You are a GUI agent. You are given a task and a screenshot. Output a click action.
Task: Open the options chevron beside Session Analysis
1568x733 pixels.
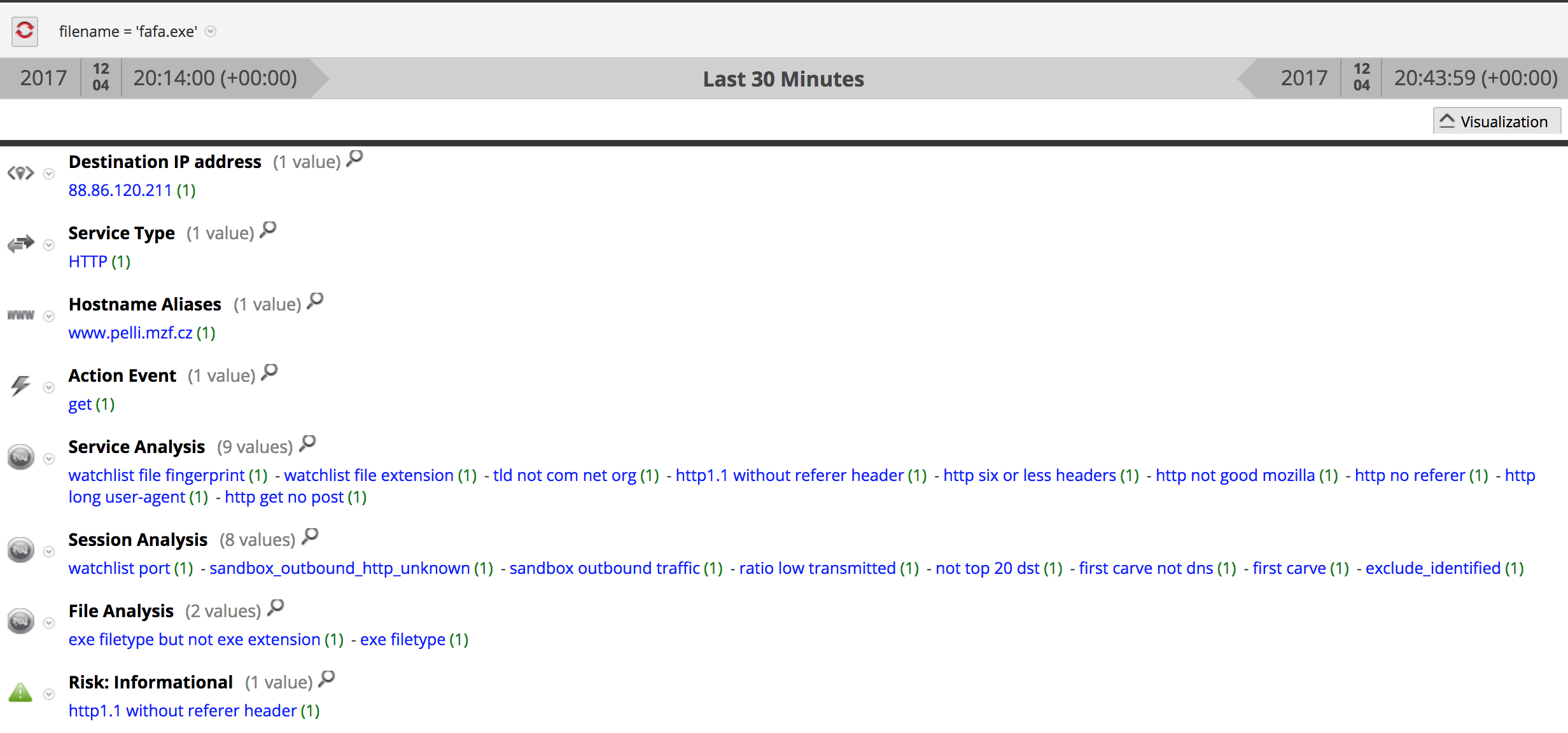[48, 551]
